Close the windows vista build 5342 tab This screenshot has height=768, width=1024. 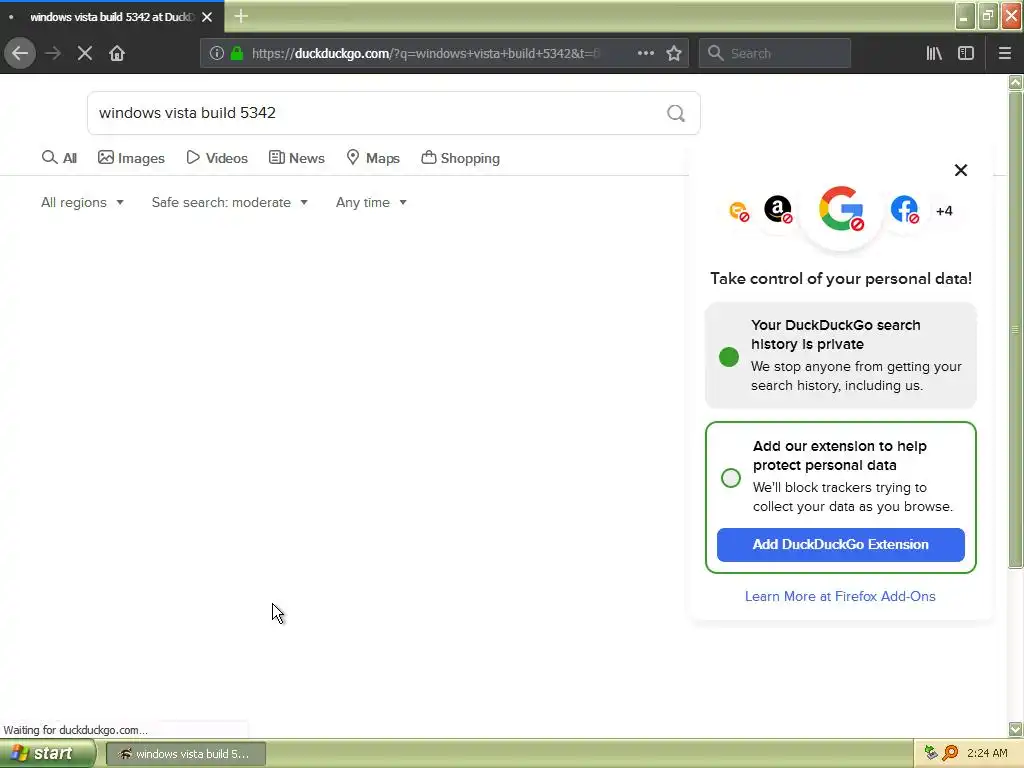[207, 17]
